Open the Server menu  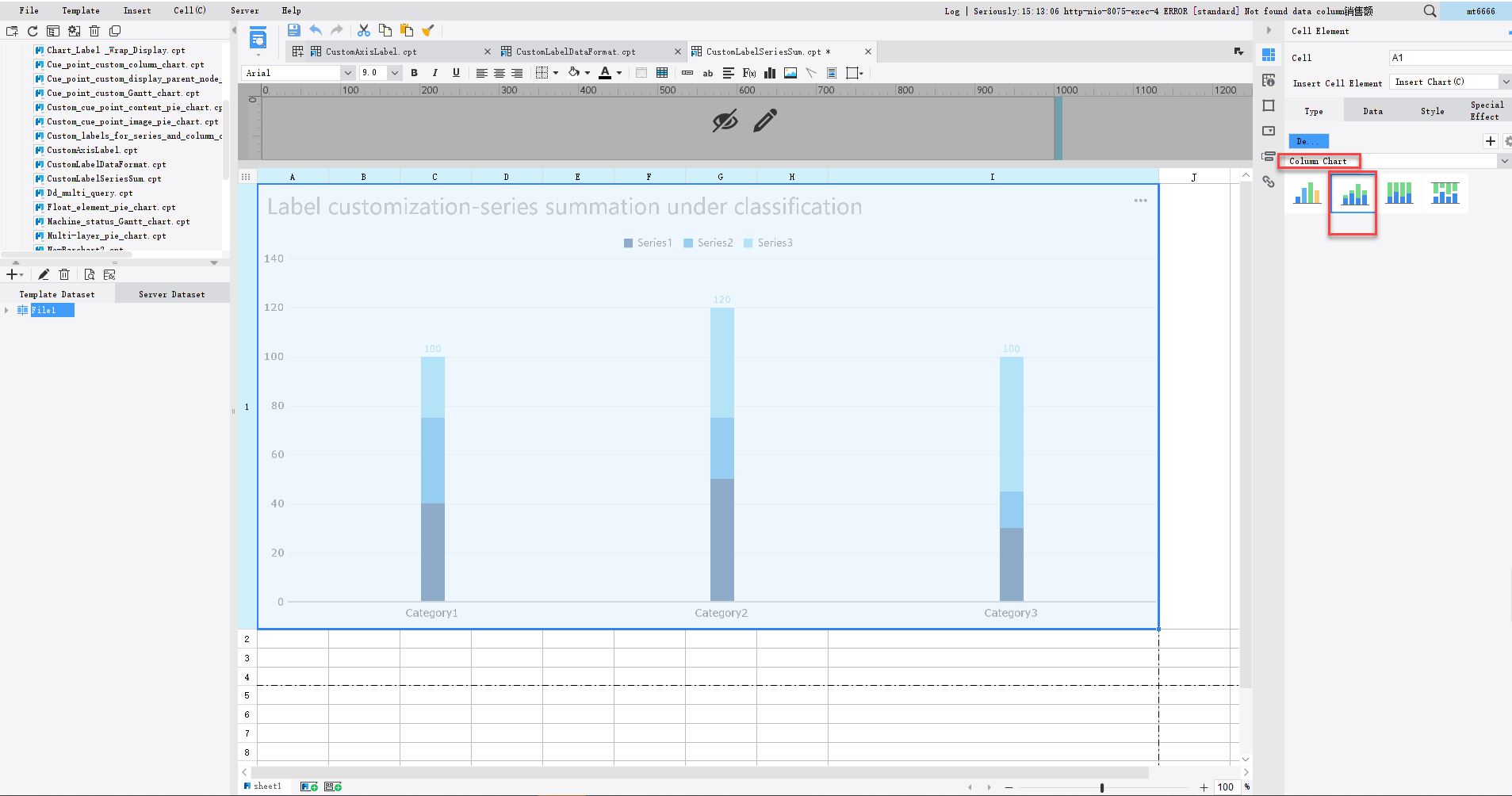click(x=245, y=10)
